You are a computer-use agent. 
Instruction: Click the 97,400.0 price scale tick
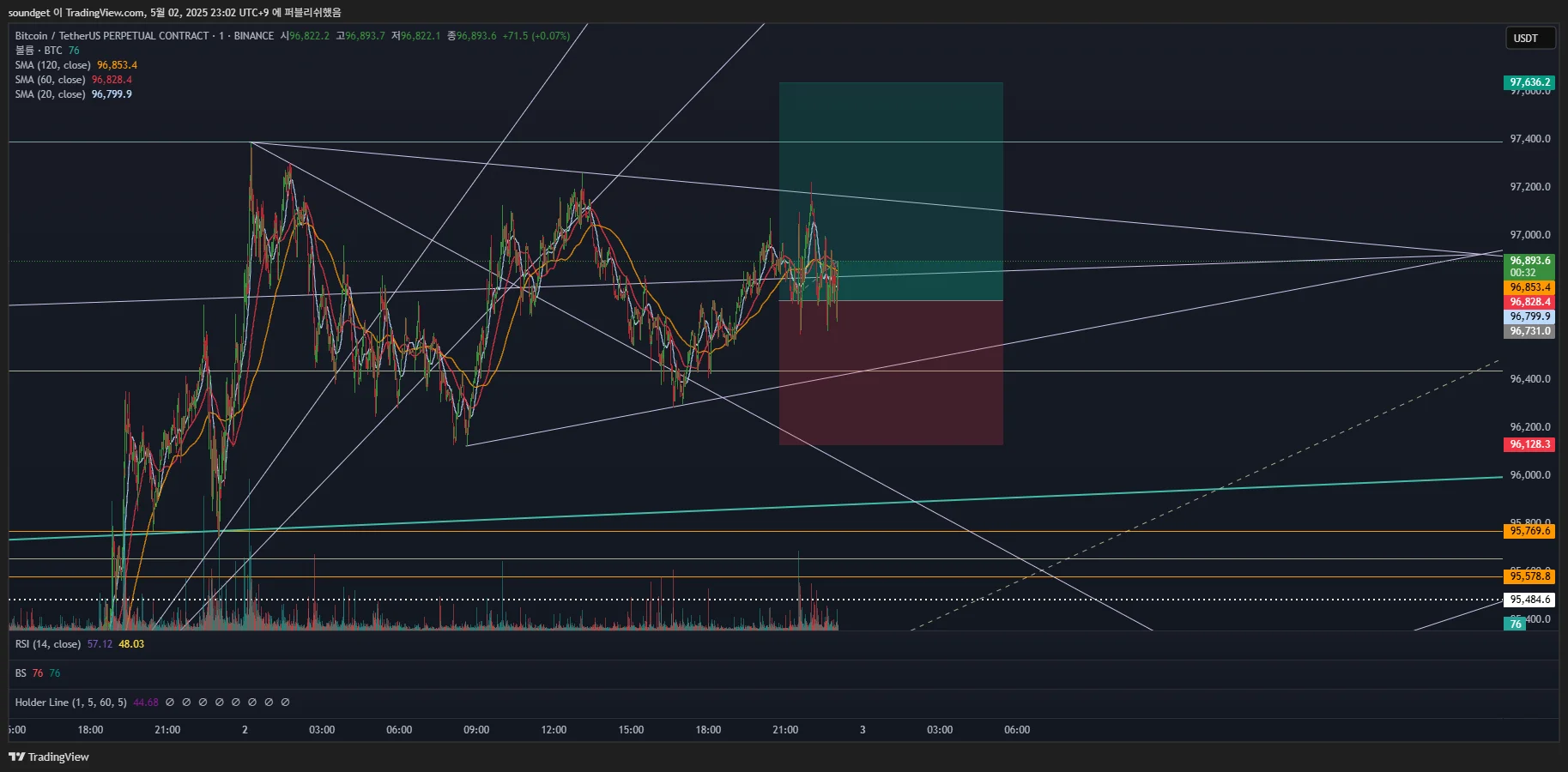(1530, 139)
